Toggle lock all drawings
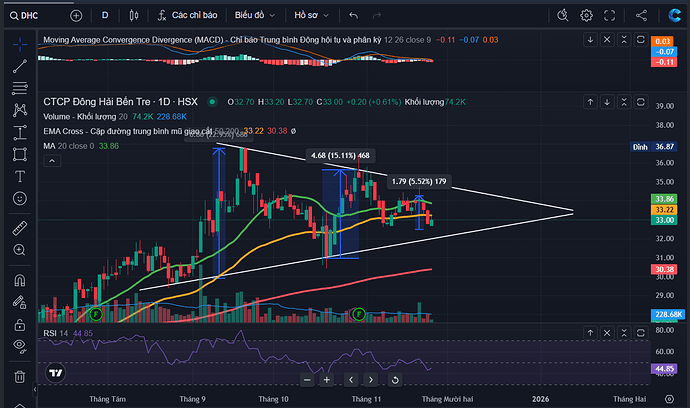The height and width of the screenshot is (408, 690). click(x=20, y=325)
